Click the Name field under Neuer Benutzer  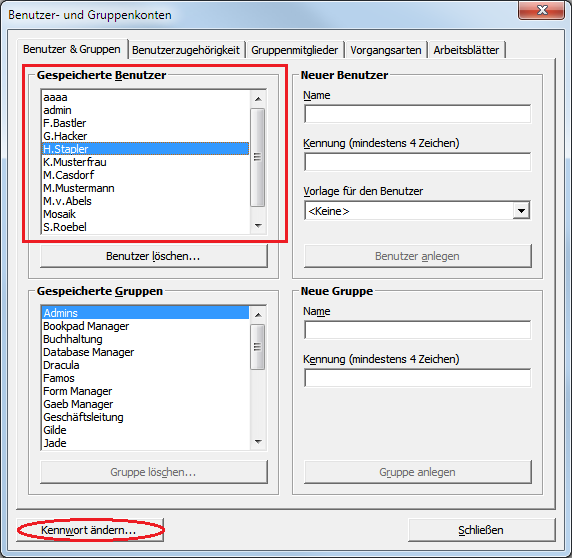pos(418,114)
